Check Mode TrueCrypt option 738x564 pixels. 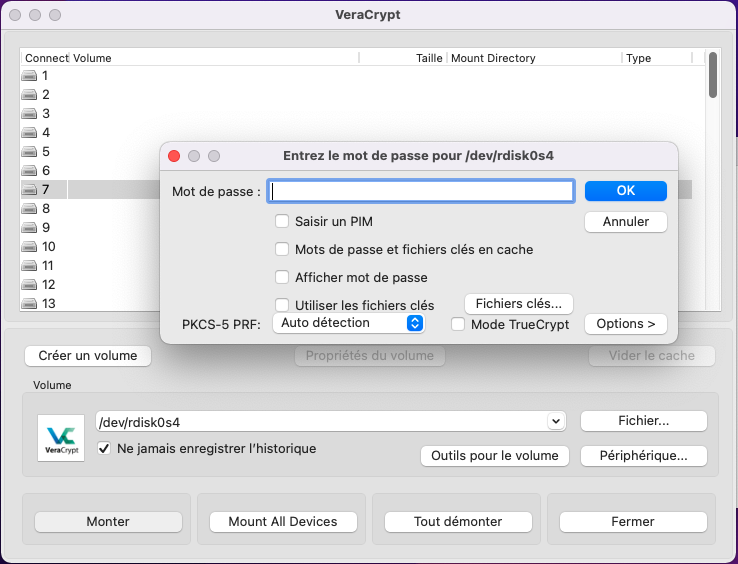458,324
